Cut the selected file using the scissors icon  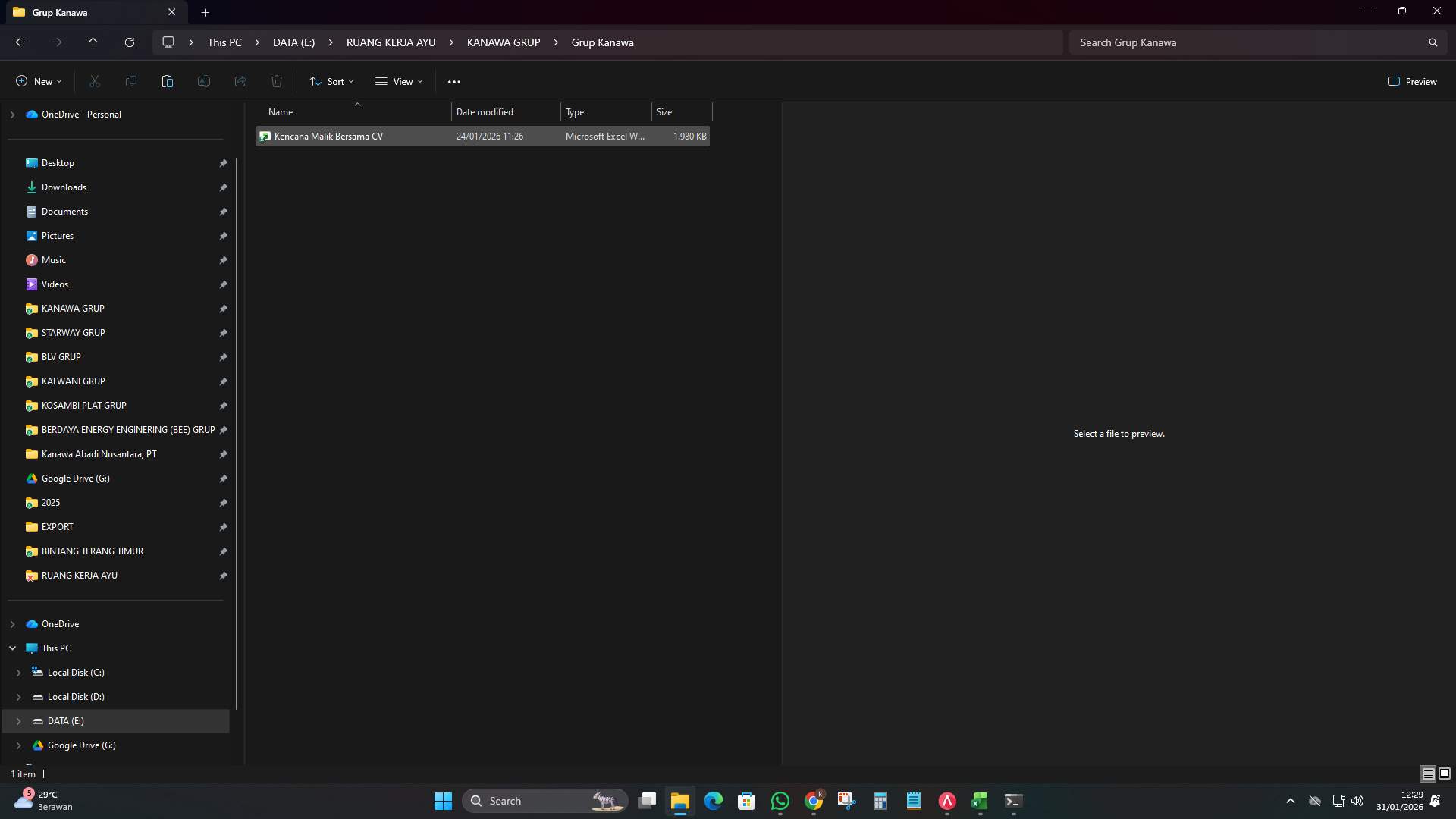[x=94, y=81]
